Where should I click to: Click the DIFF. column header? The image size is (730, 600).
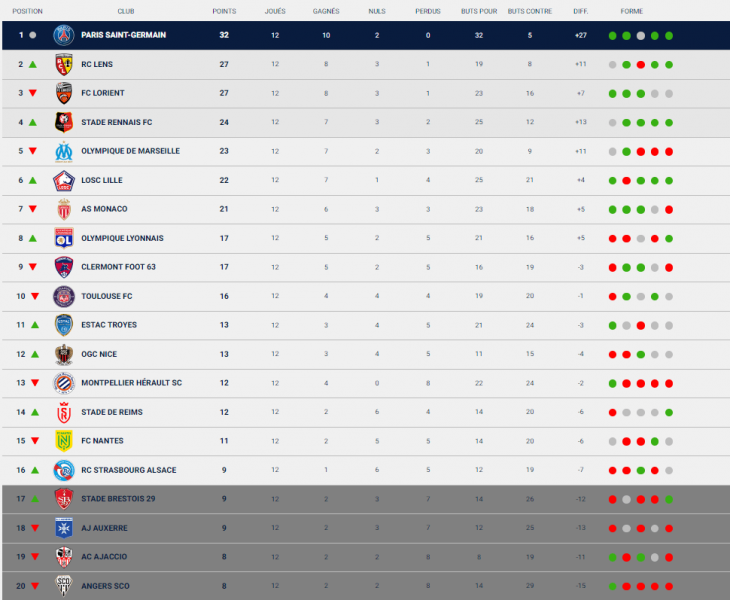tap(581, 11)
